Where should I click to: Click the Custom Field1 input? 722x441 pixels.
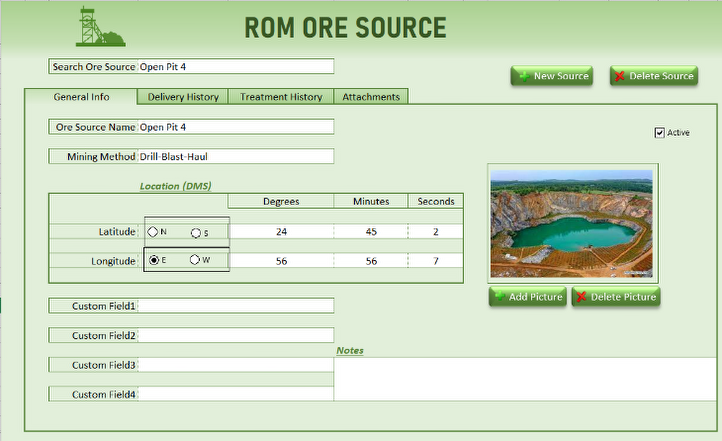pos(236,306)
